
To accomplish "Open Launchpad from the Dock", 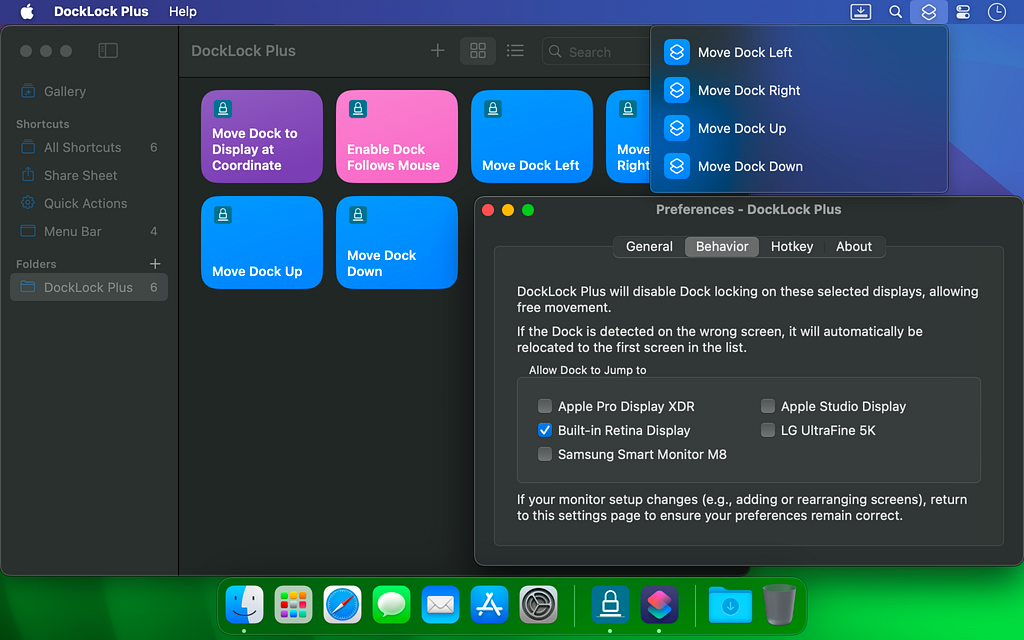I will 293,605.
